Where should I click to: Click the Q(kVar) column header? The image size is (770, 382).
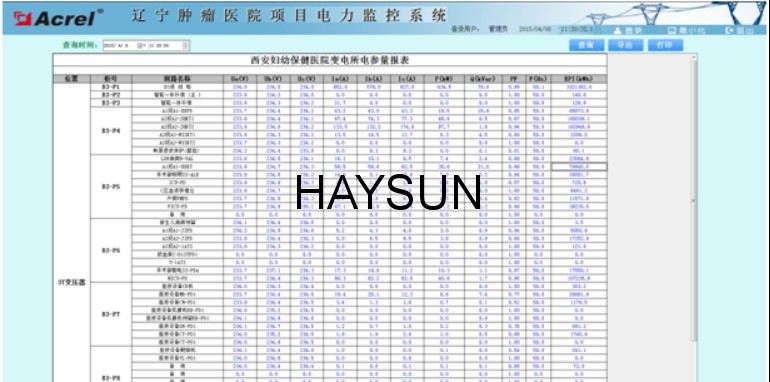pos(483,79)
